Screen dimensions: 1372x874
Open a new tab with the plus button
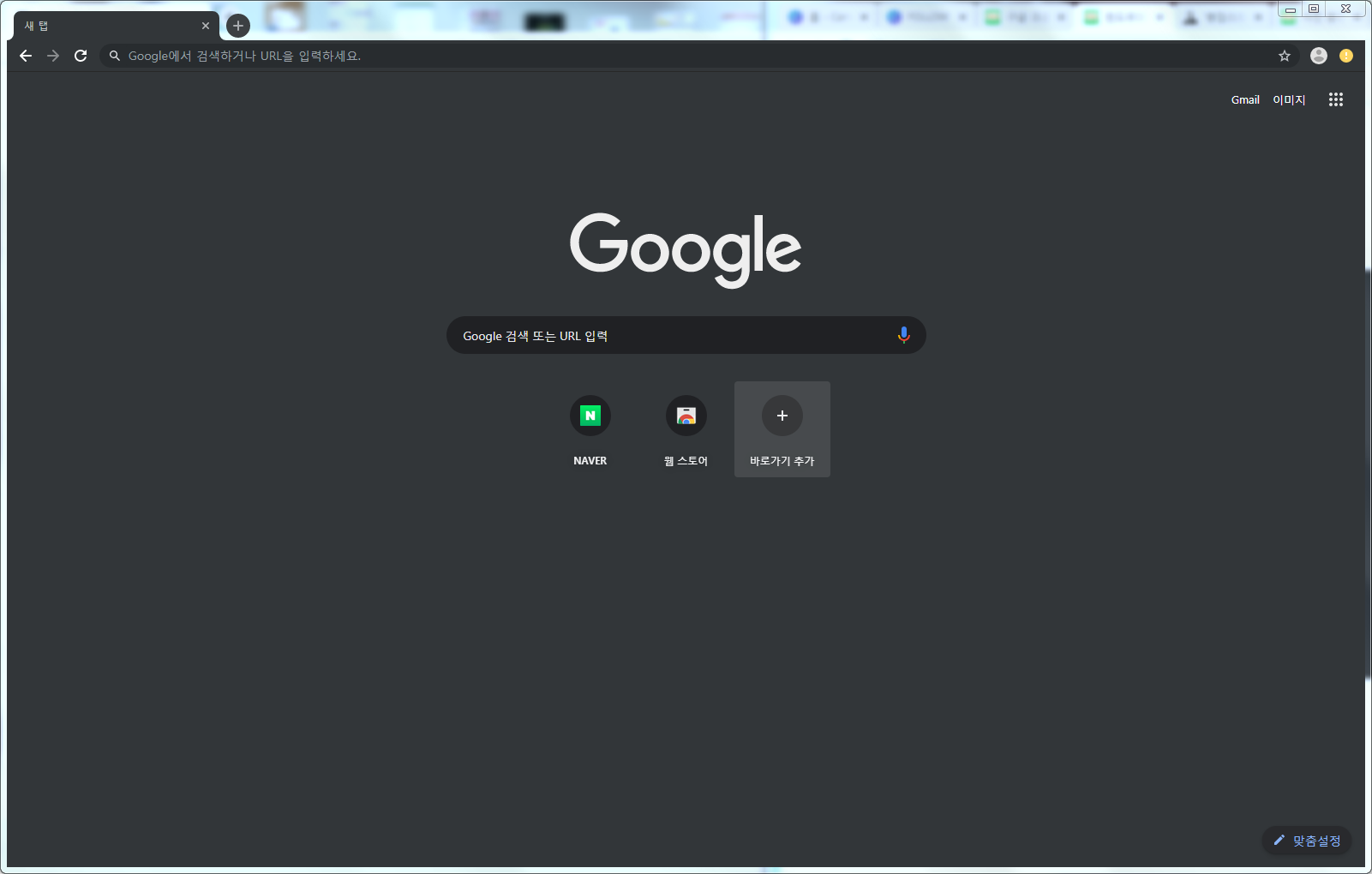click(x=238, y=26)
